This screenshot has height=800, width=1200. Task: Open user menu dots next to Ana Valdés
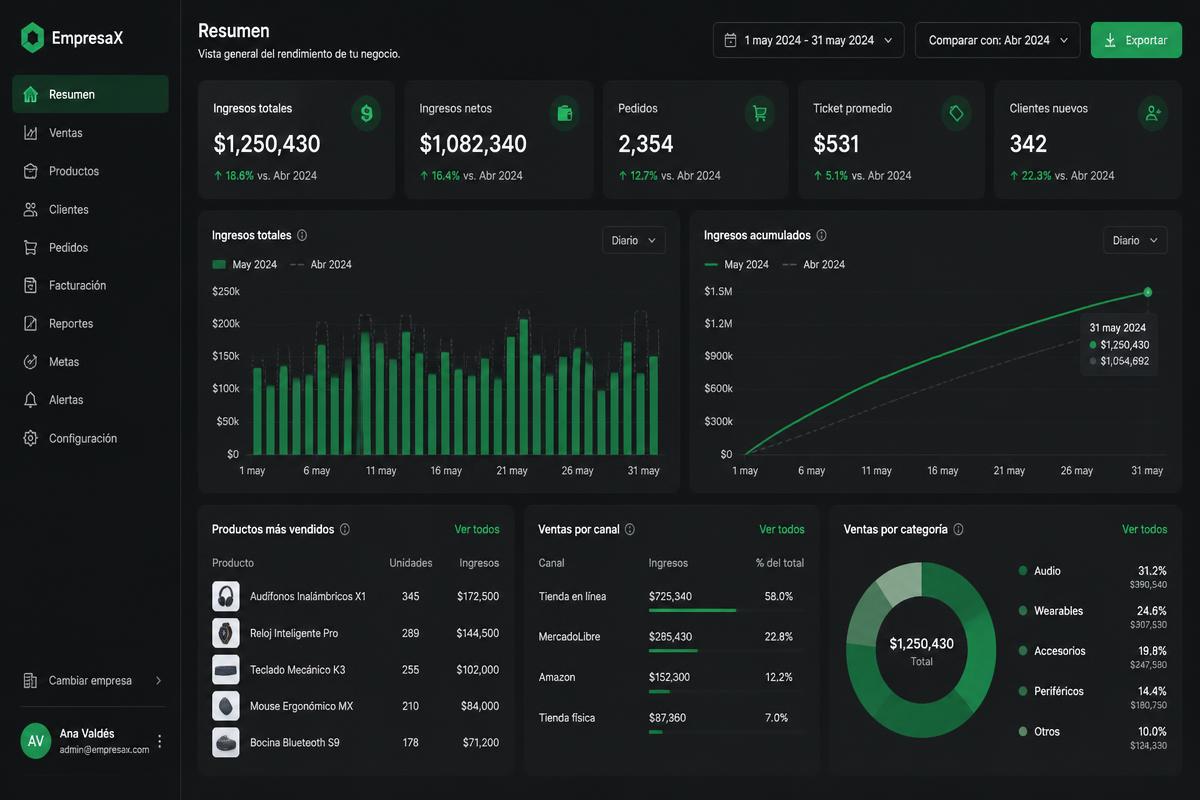(160, 741)
